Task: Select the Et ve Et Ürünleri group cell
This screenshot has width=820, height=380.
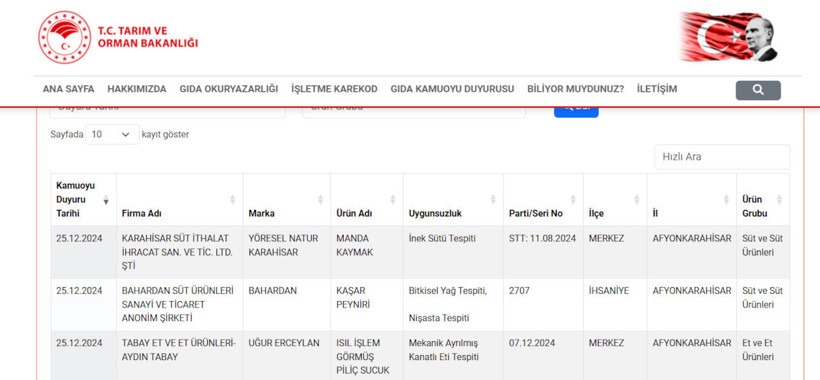Action: pyautogui.click(x=762, y=355)
